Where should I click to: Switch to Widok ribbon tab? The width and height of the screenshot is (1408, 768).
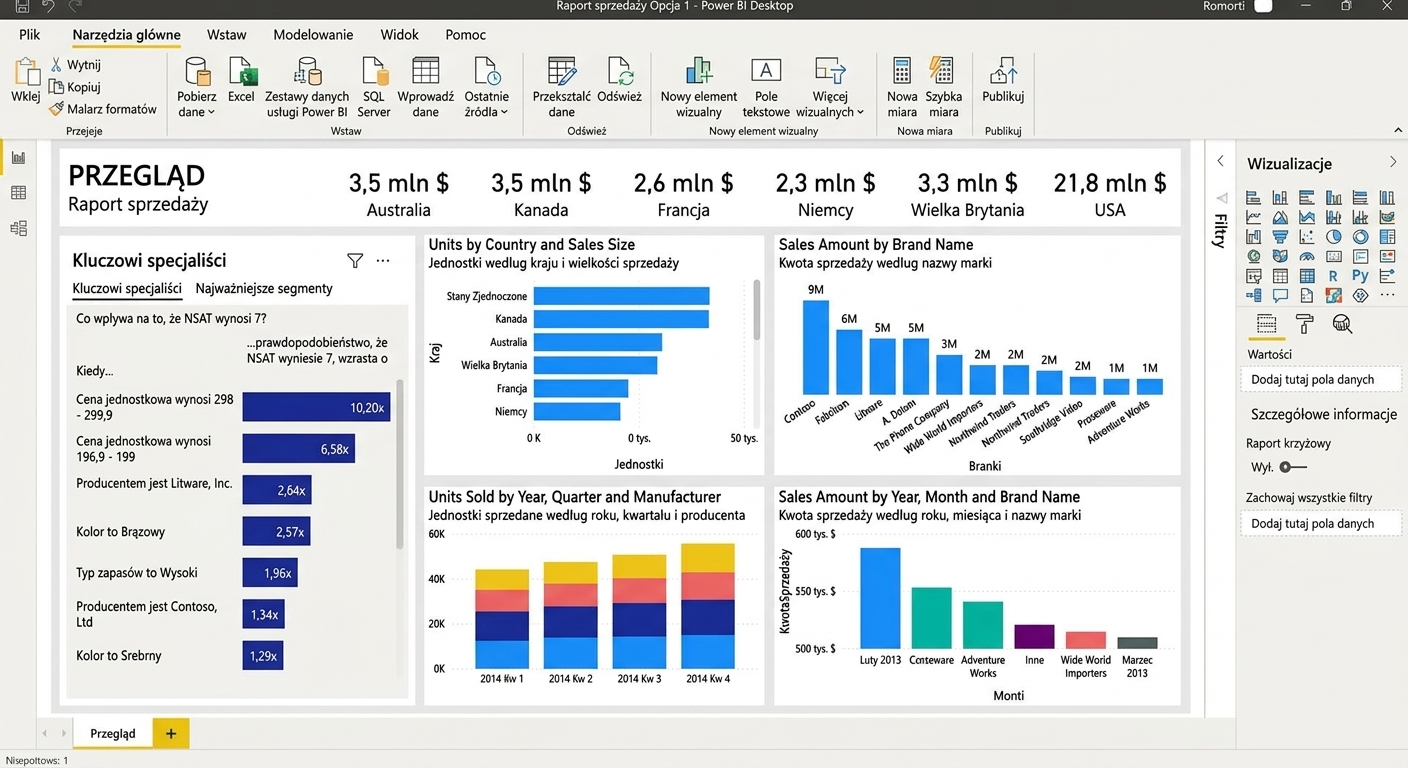(399, 34)
